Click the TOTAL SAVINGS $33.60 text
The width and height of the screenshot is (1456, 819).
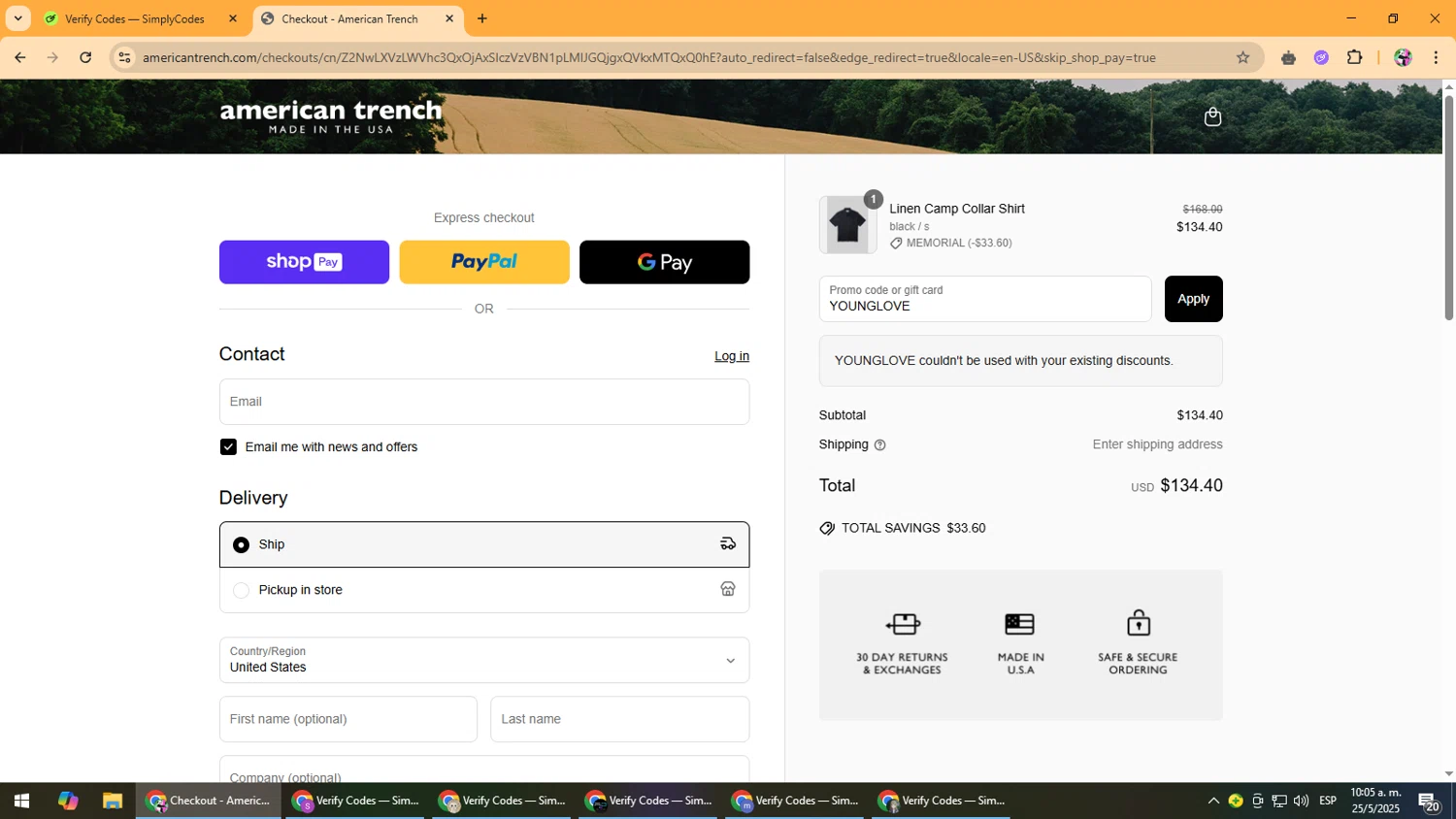click(913, 528)
